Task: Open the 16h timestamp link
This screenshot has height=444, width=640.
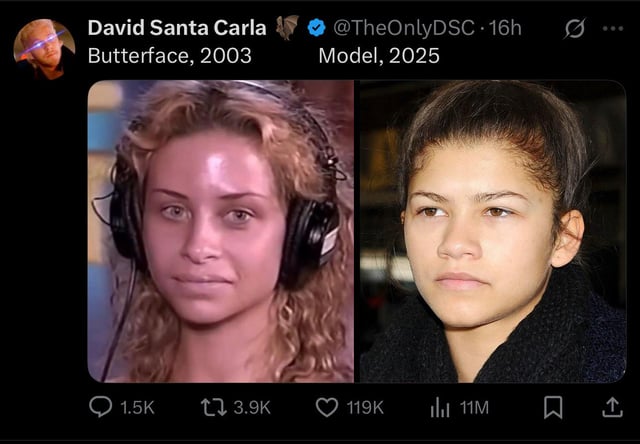Action: [504, 28]
